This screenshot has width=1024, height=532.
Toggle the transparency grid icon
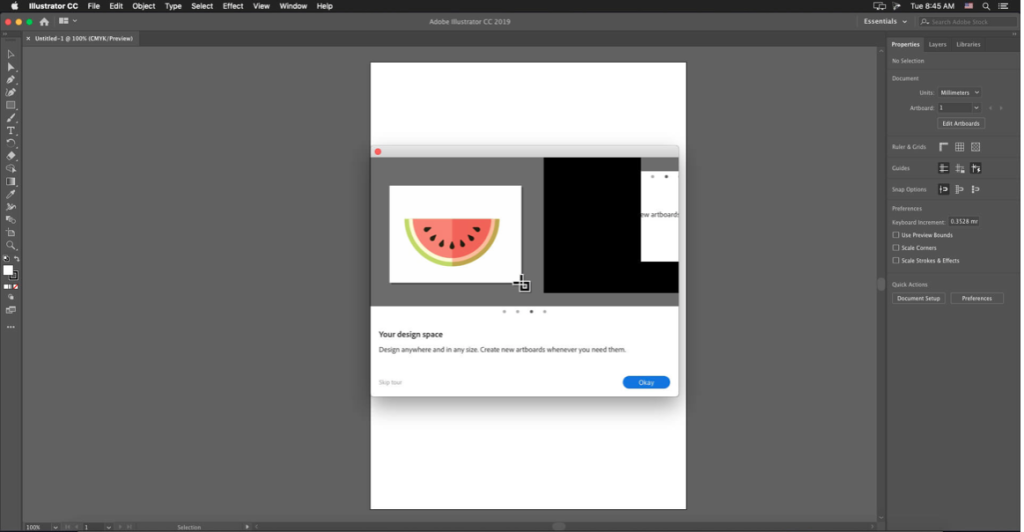(x=975, y=147)
